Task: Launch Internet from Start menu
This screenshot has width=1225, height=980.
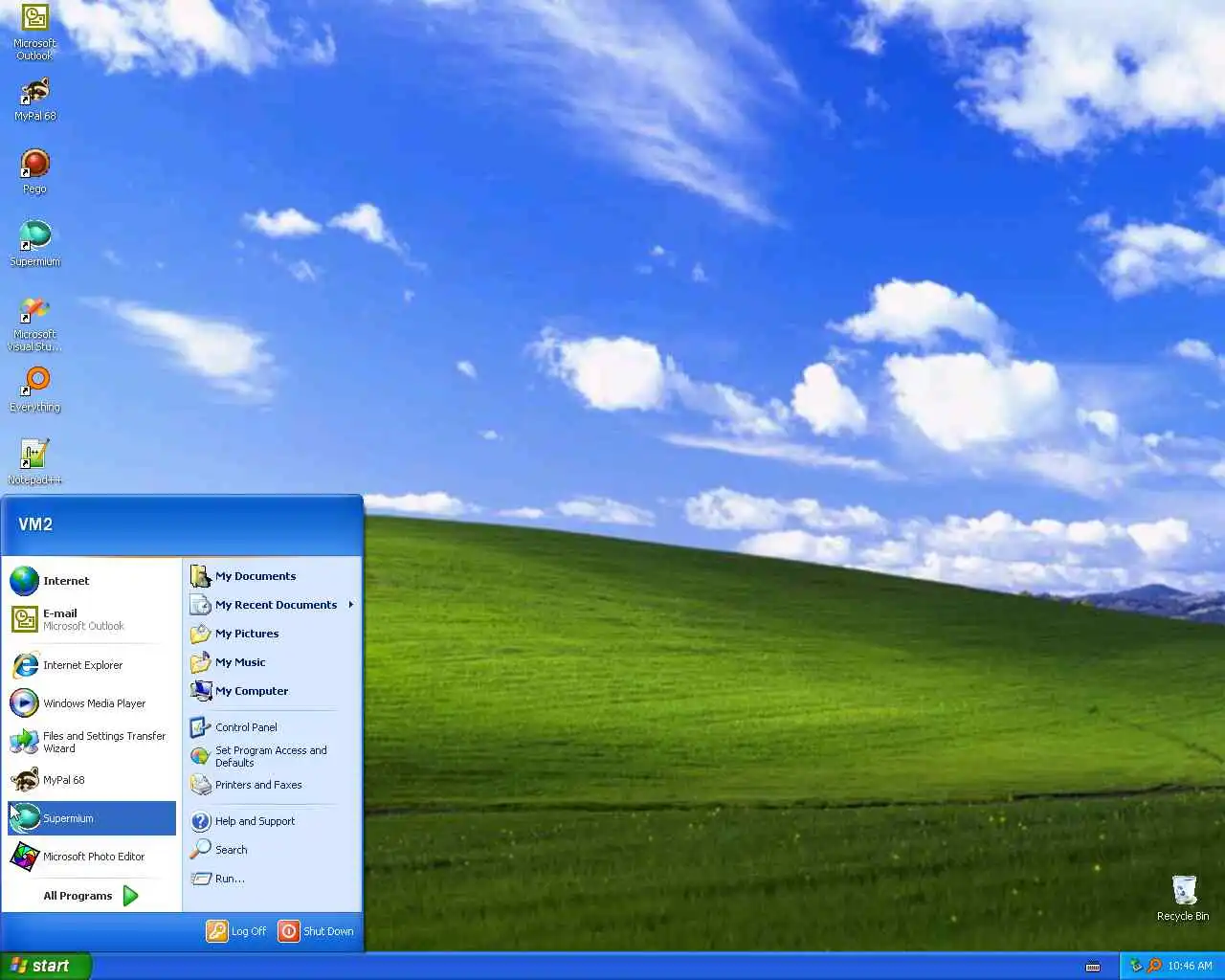Action: [x=92, y=581]
